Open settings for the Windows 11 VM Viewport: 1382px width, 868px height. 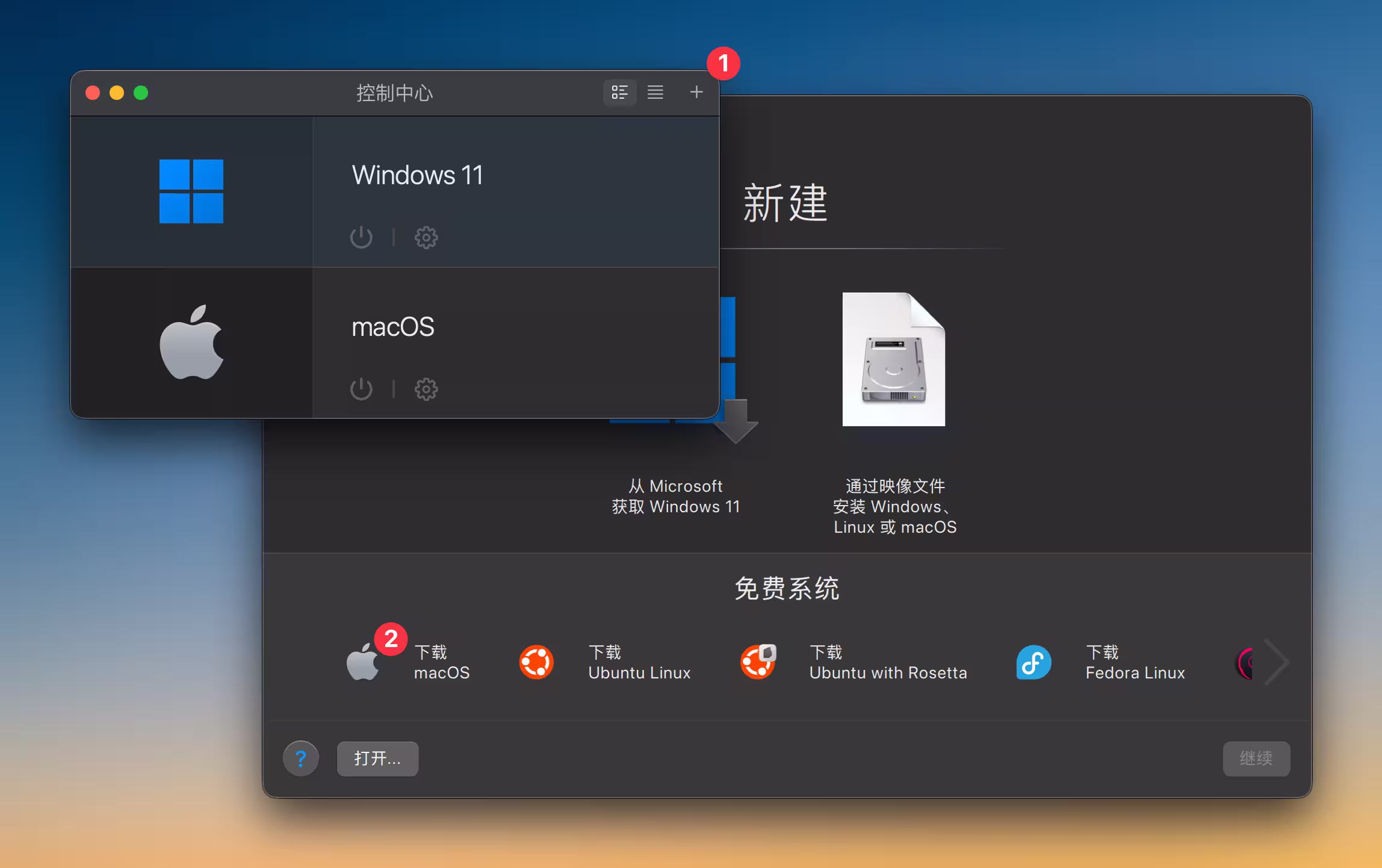pyautogui.click(x=426, y=237)
